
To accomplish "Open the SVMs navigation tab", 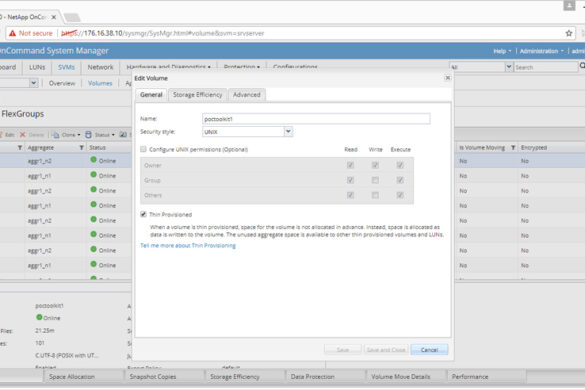I will tap(66, 67).
